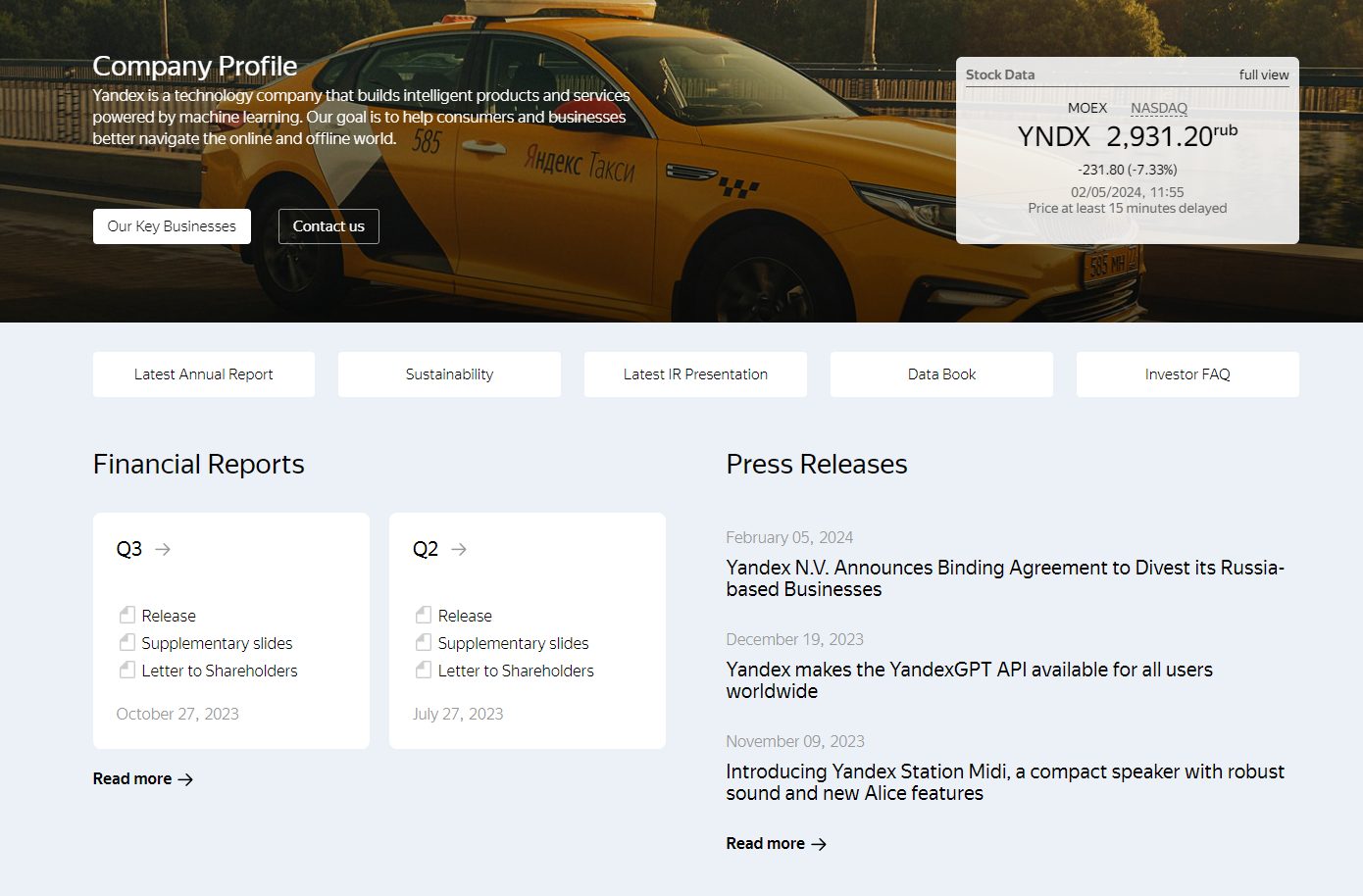The image size is (1363, 896).
Task: Click the July 27, 2023 date
Action: pyautogui.click(x=458, y=714)
